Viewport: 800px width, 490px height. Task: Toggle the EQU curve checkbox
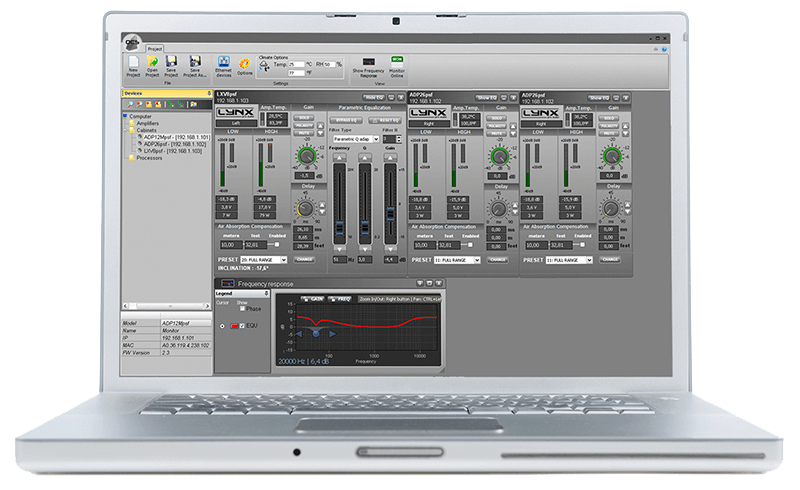click(242, 326)
